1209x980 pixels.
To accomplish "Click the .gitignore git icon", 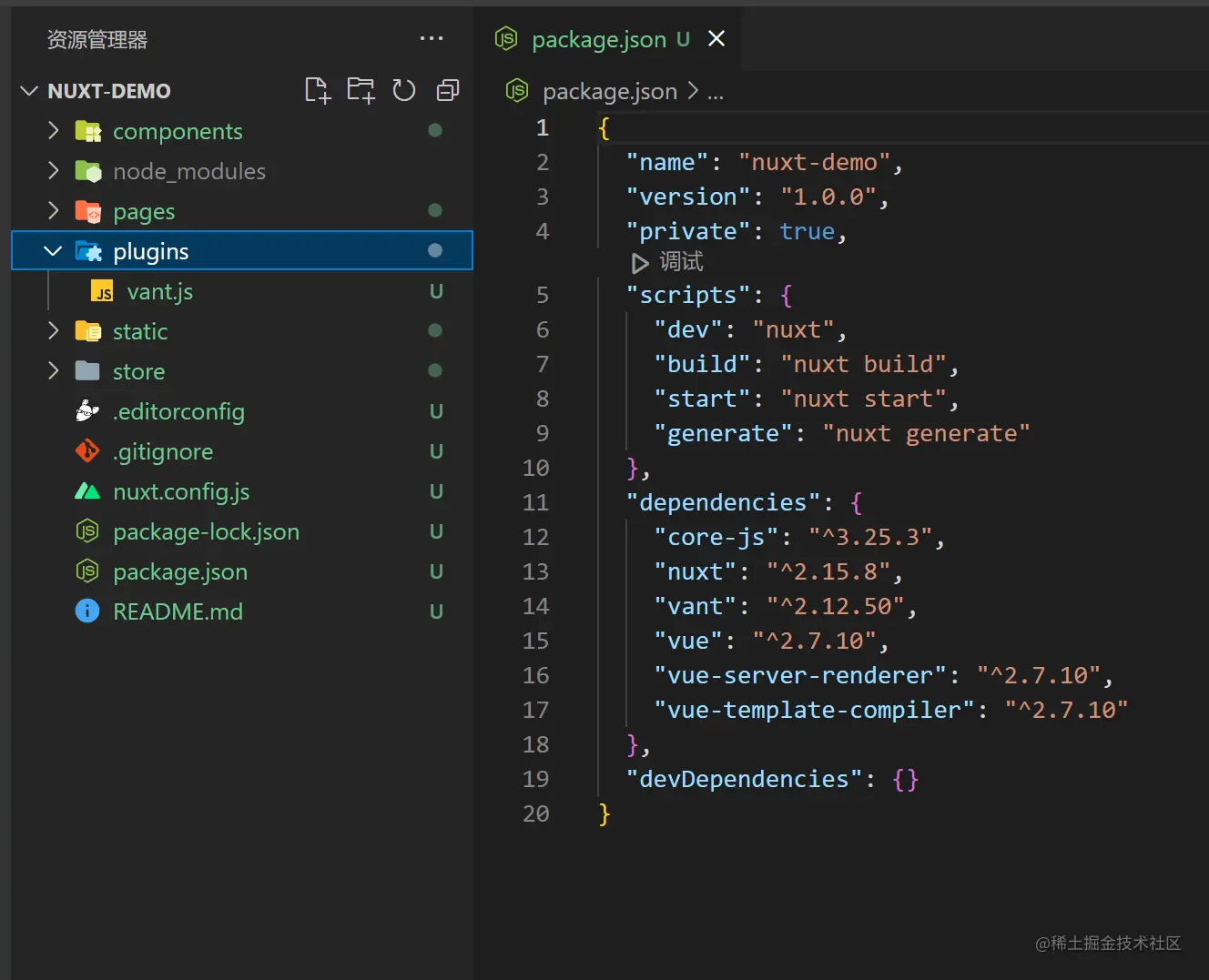I will click(x=87, y=451).
